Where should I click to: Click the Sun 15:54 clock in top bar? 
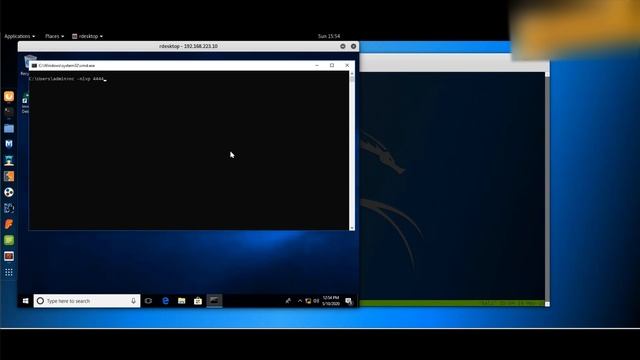click(x=329, y=36)
